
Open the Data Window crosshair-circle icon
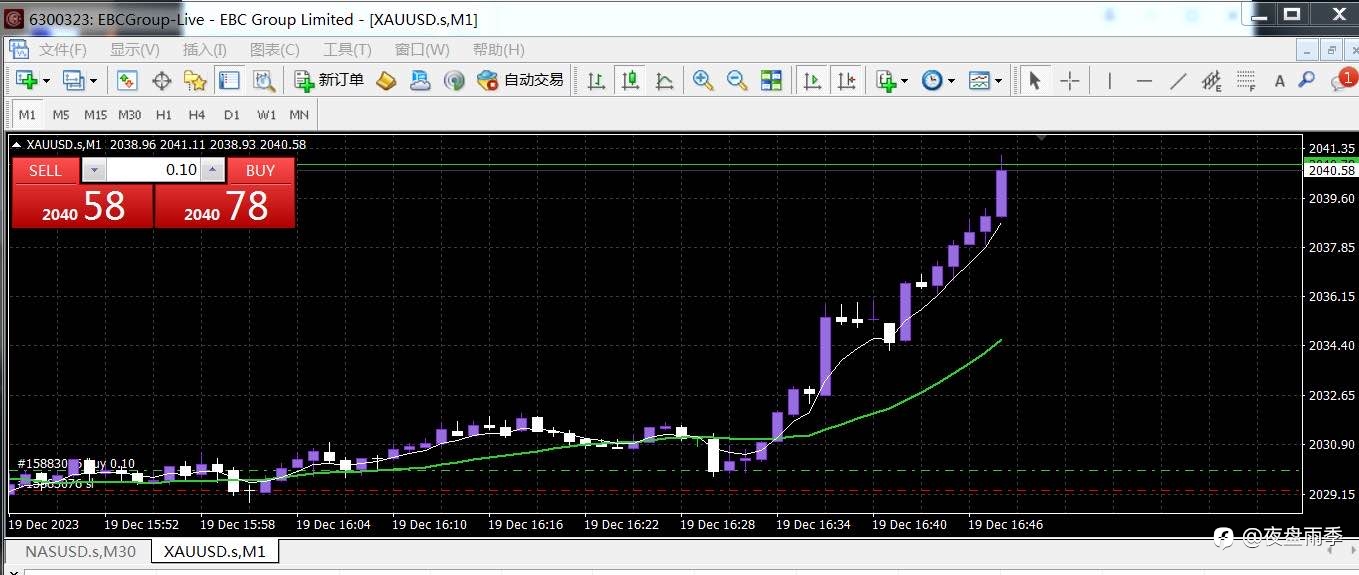[161, 81]
